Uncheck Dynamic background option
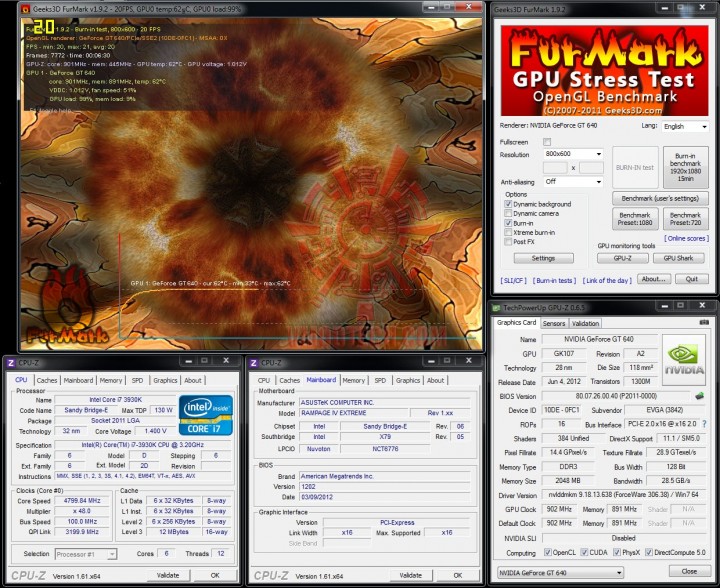 [508, 204]
